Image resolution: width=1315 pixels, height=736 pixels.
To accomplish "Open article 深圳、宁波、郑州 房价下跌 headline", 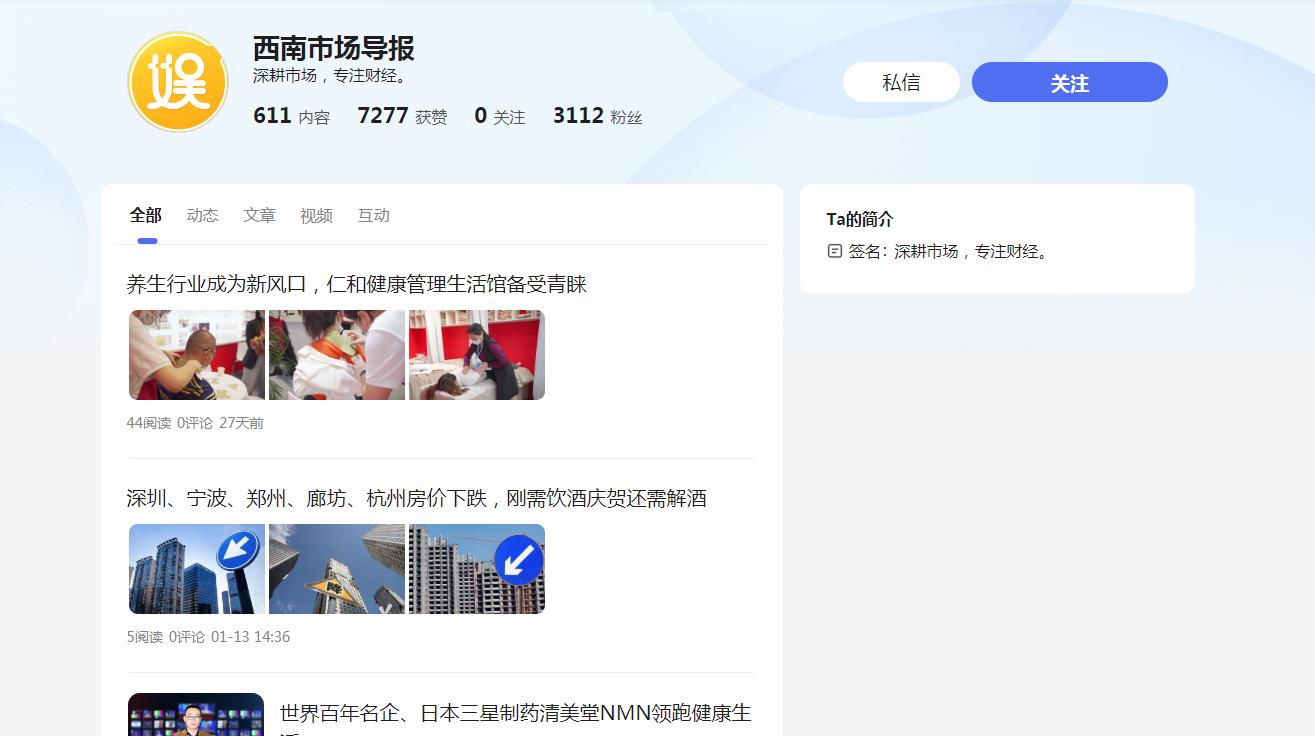I will [x=417, y=498].
